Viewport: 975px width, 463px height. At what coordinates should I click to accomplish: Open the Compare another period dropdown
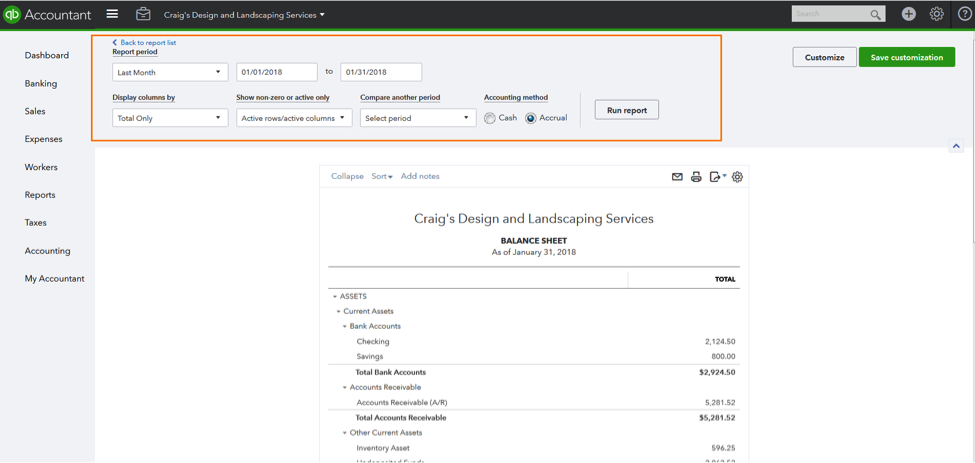418,118
